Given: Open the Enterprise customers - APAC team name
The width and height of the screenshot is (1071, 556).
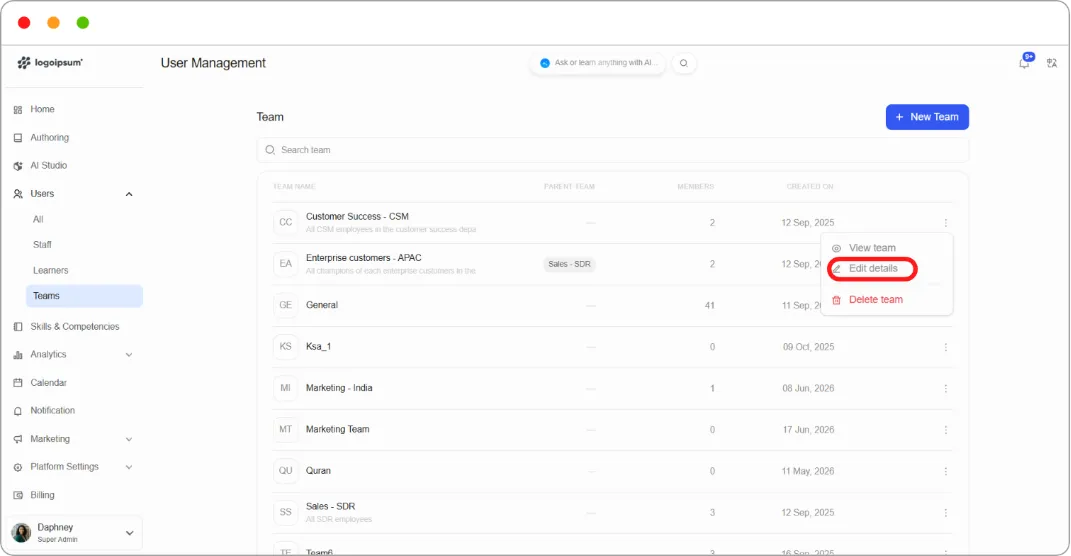Looking at the screenshot, I should [363, 258].
